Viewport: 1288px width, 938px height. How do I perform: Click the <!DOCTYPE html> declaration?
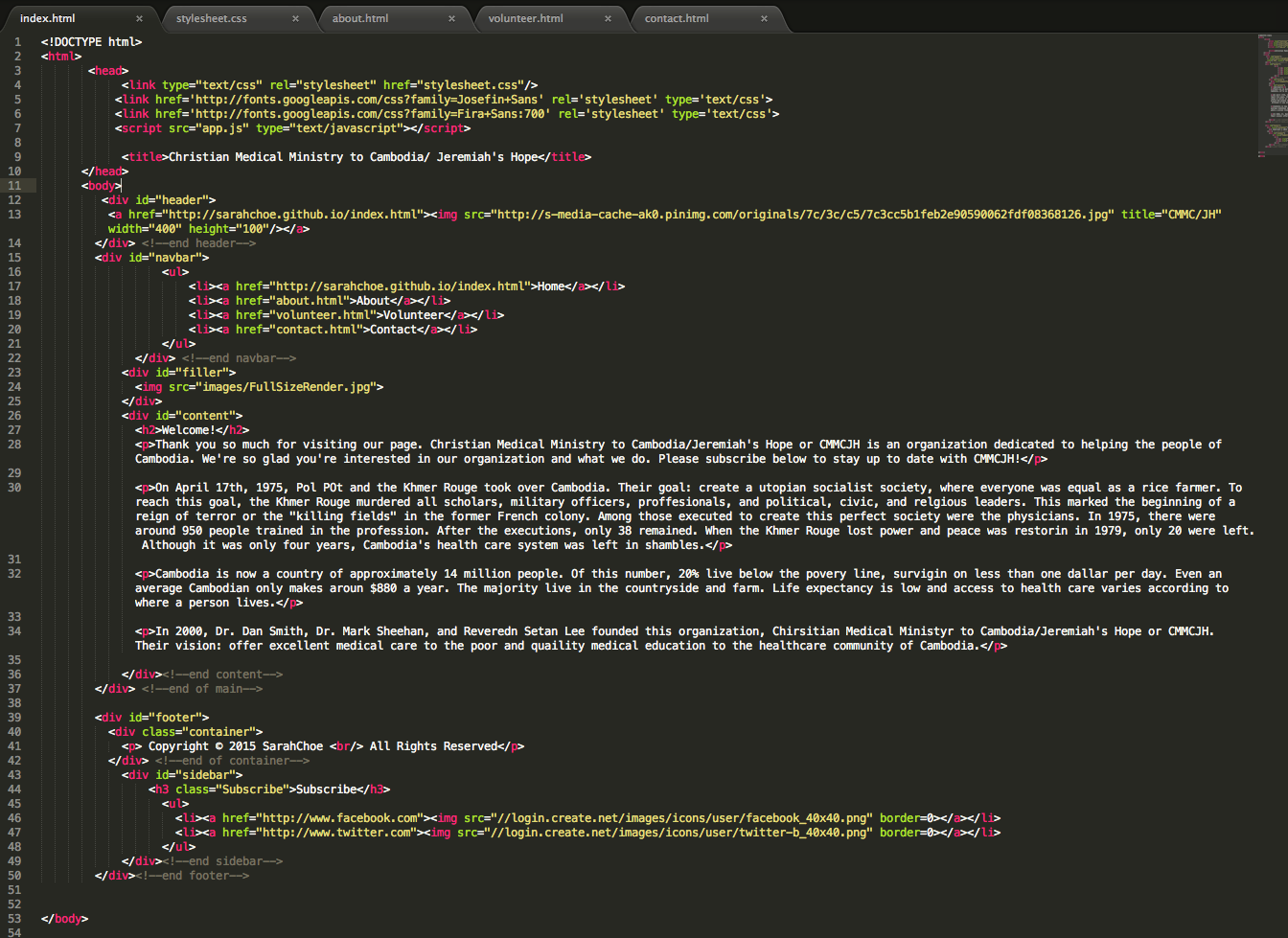(x=91, y=42)
